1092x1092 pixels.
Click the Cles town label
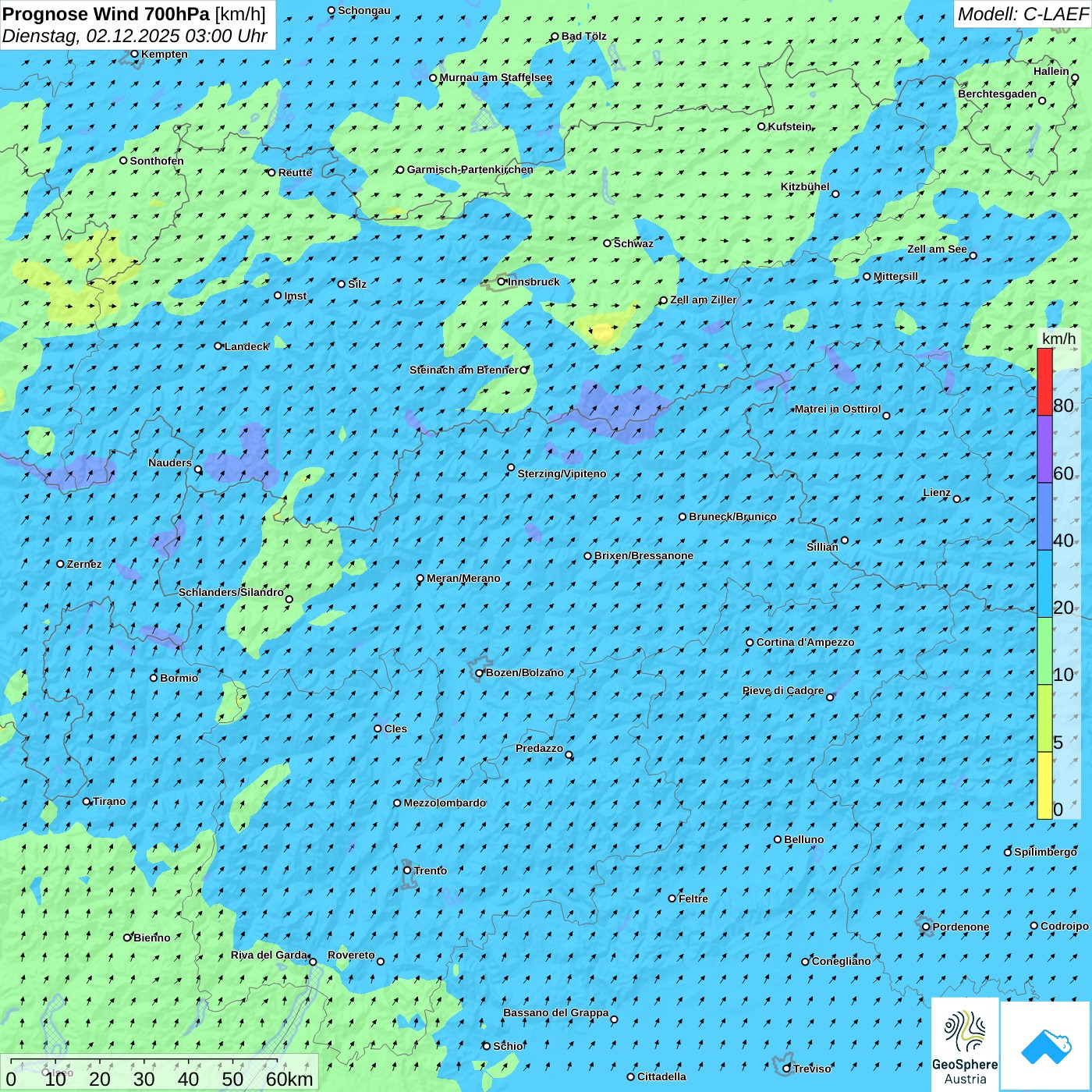[395, 729]
